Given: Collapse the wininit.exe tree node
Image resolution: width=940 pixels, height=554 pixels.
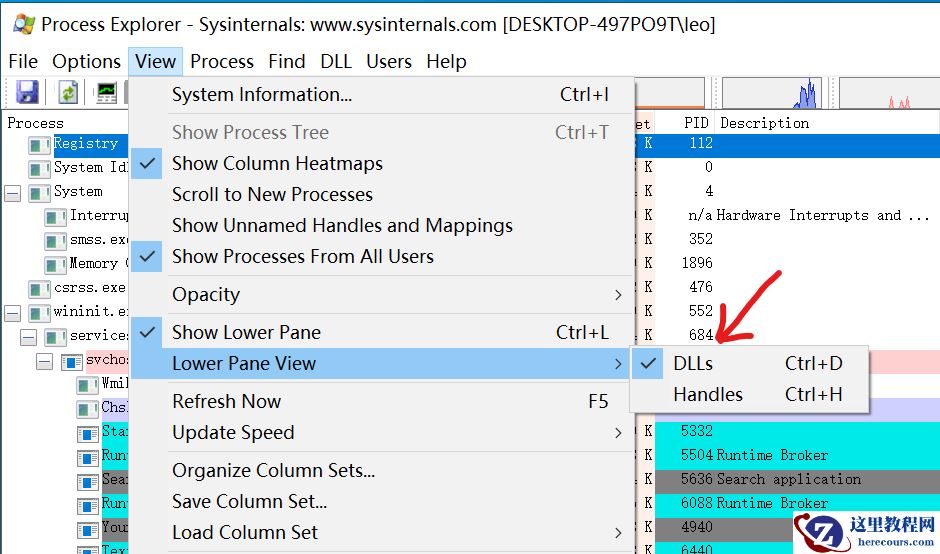Looking at the screenshot, I should [x=13, y=313].
